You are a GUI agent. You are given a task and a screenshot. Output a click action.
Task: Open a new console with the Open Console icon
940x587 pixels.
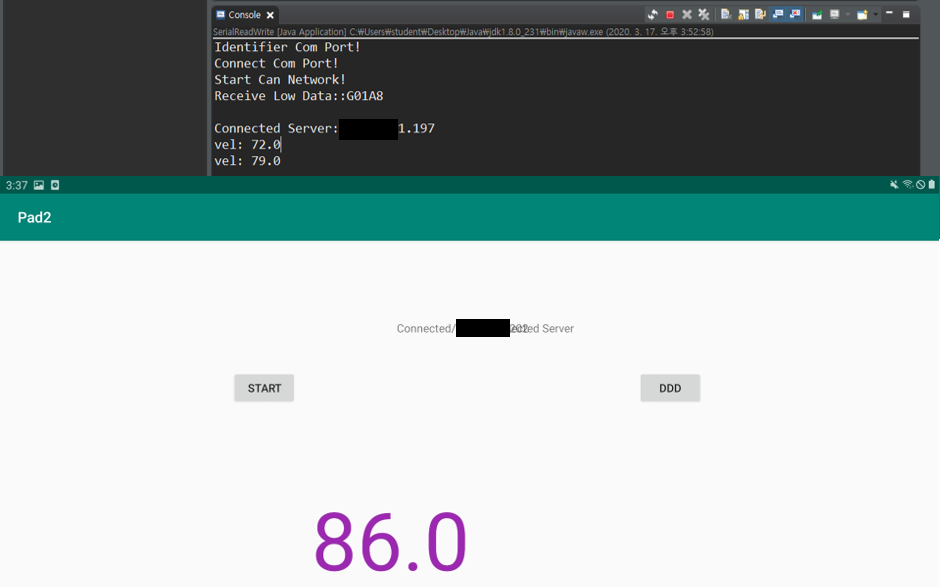coord(862,14)
